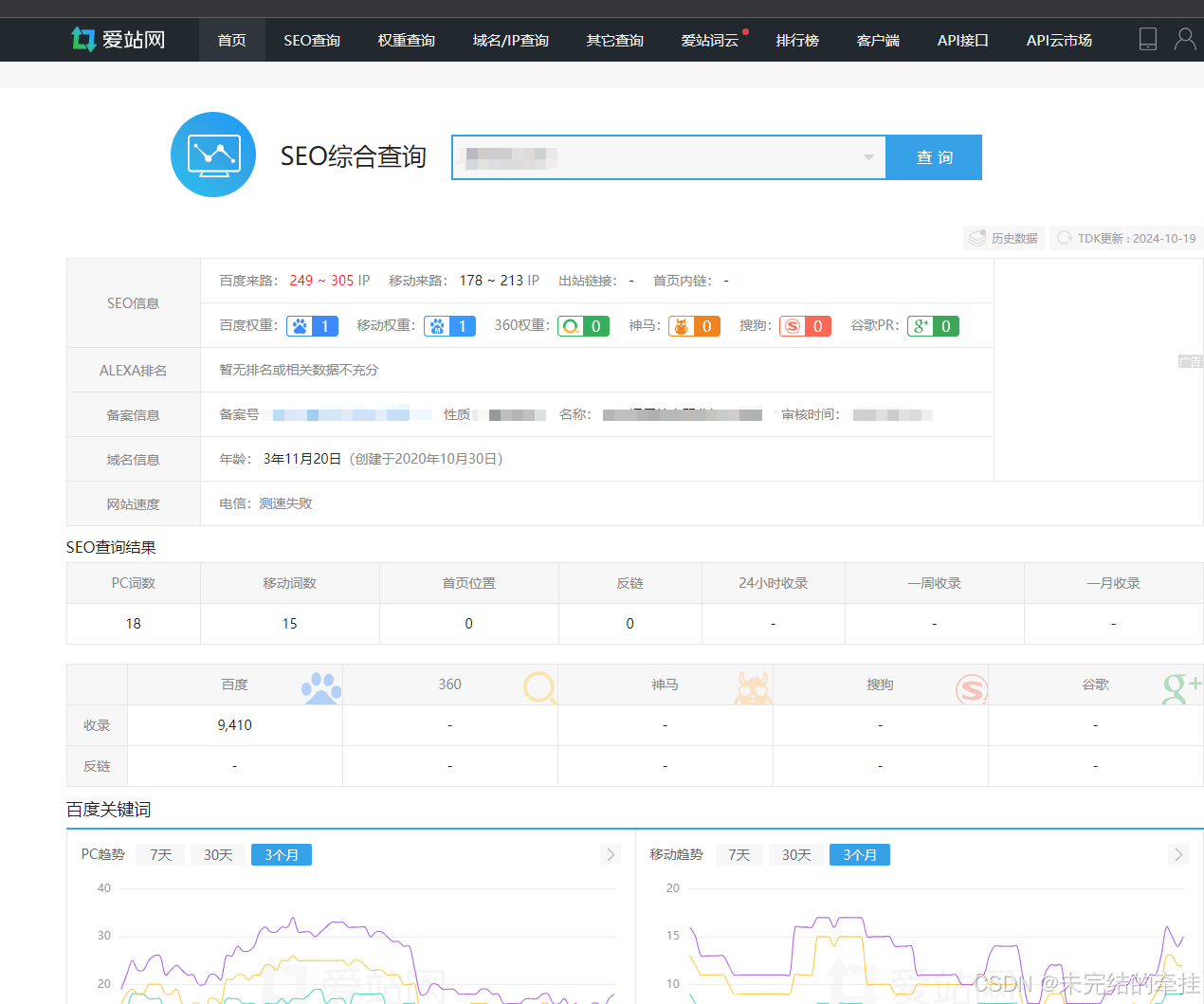Image resolution: width=1204 pixels, height=1004 pixels.
Task: Click the 360 magnifier icon in table header
Action: 539,687
